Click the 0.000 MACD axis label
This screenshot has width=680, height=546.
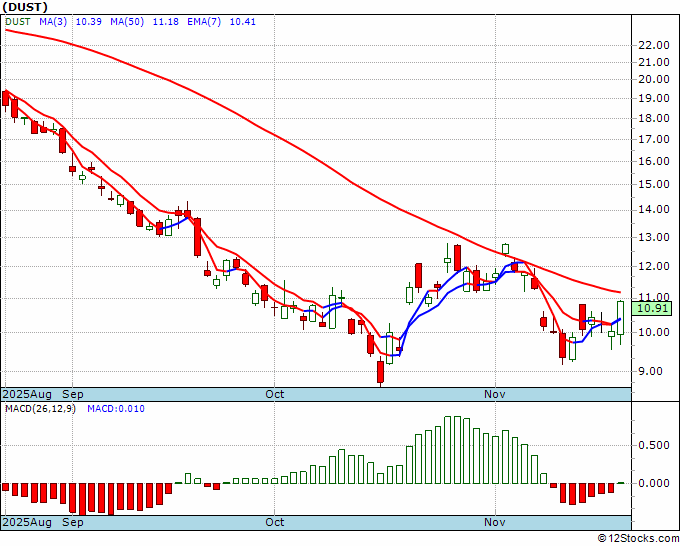(654, 483)
